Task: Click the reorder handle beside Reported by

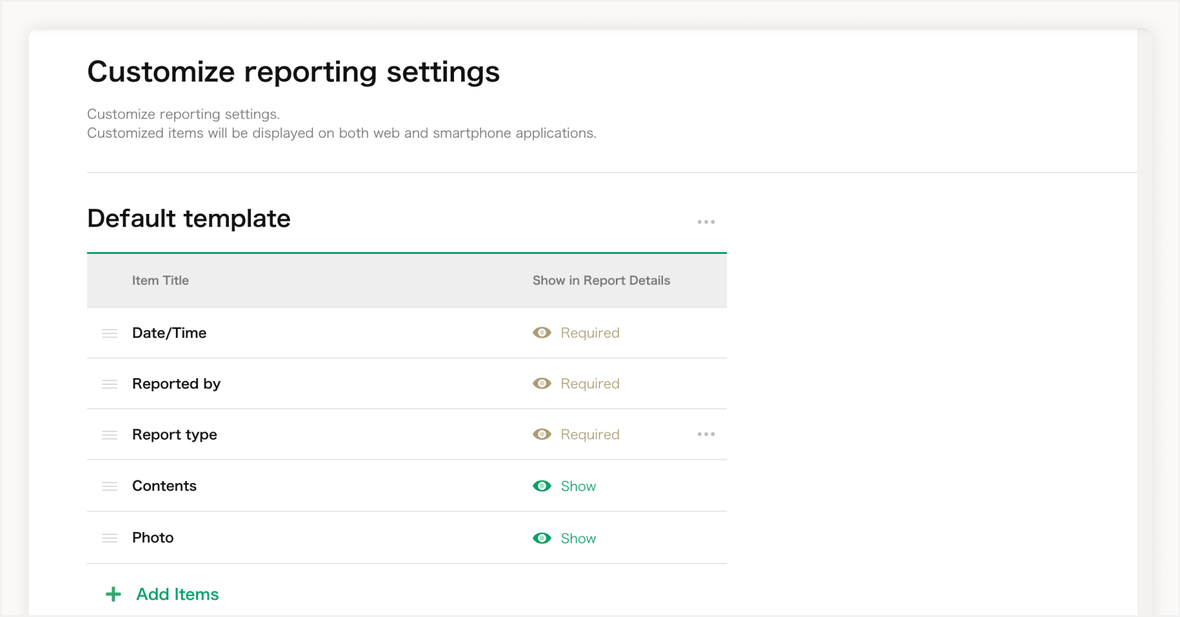Action: click(110, 384)
